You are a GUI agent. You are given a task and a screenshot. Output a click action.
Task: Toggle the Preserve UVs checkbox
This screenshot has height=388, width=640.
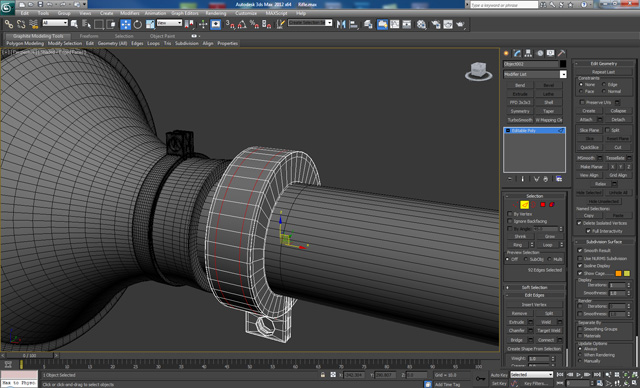pos(582,102)
